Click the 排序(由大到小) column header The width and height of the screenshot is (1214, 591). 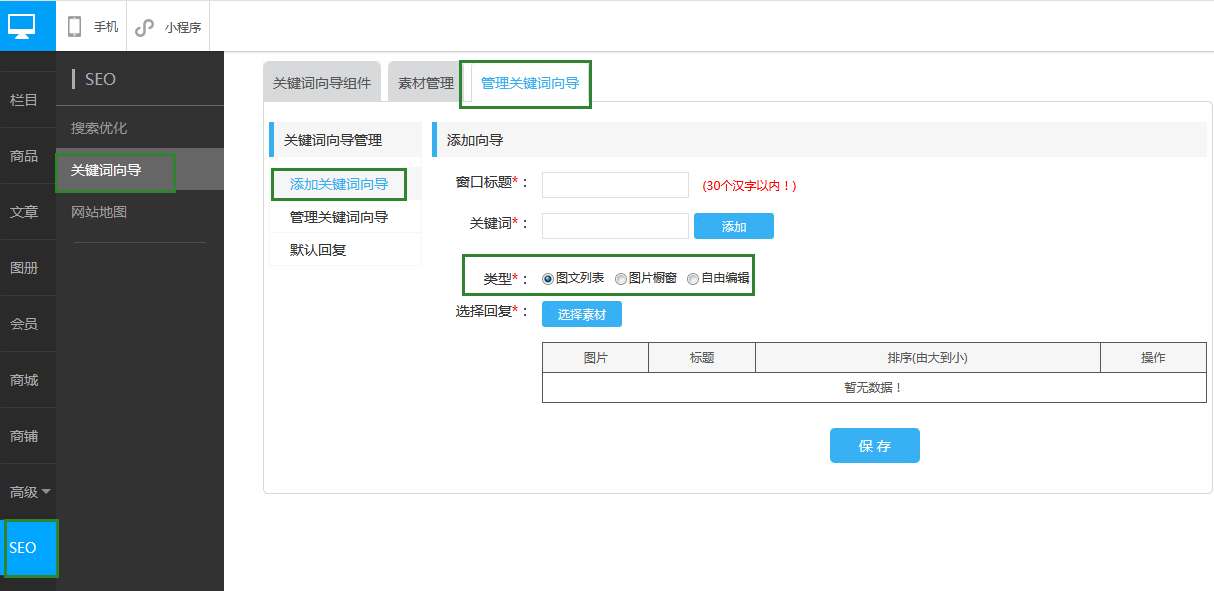coord(928,358)
